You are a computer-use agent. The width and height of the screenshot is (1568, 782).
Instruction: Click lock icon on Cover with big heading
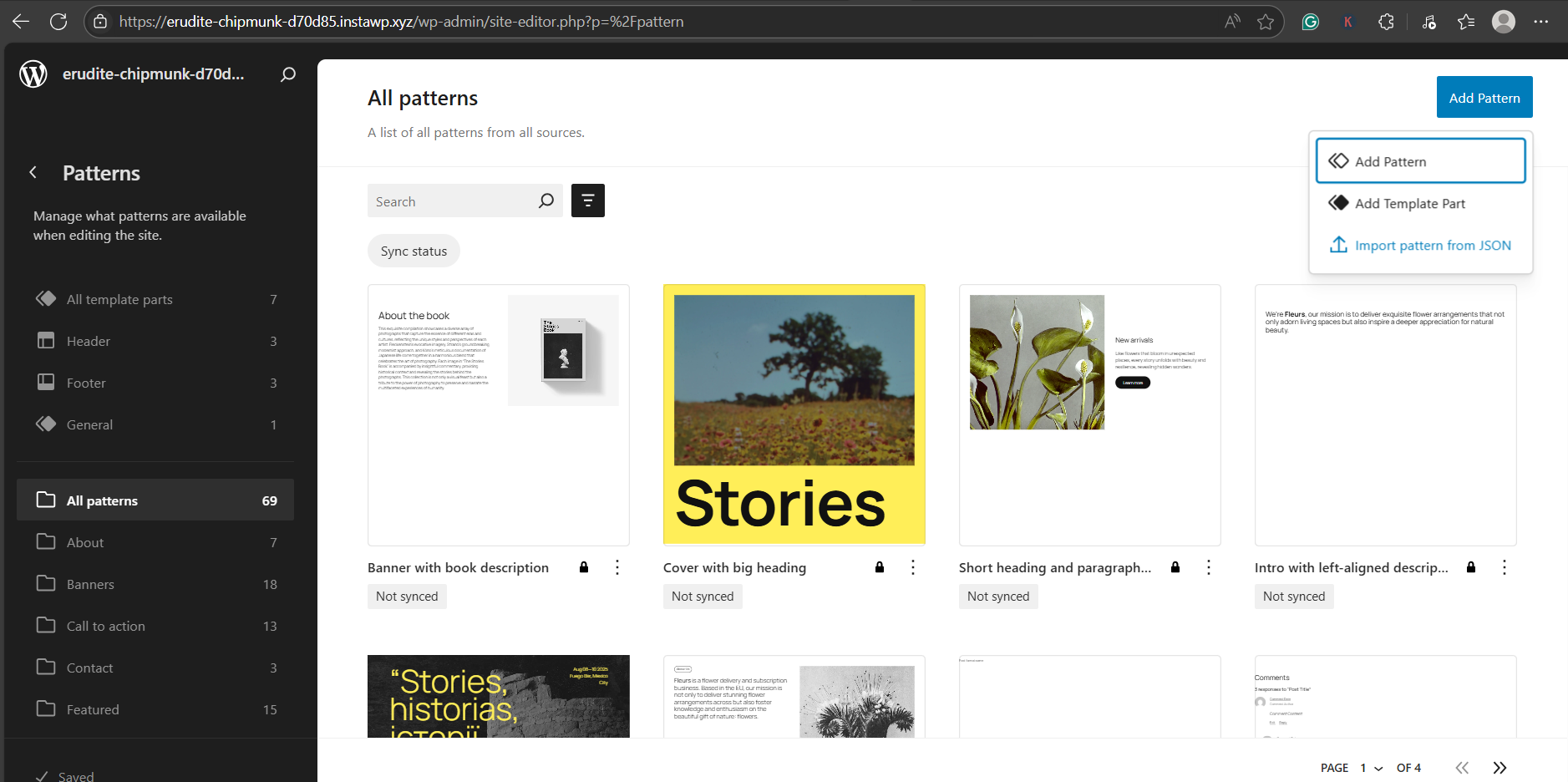tap(880, 567)
